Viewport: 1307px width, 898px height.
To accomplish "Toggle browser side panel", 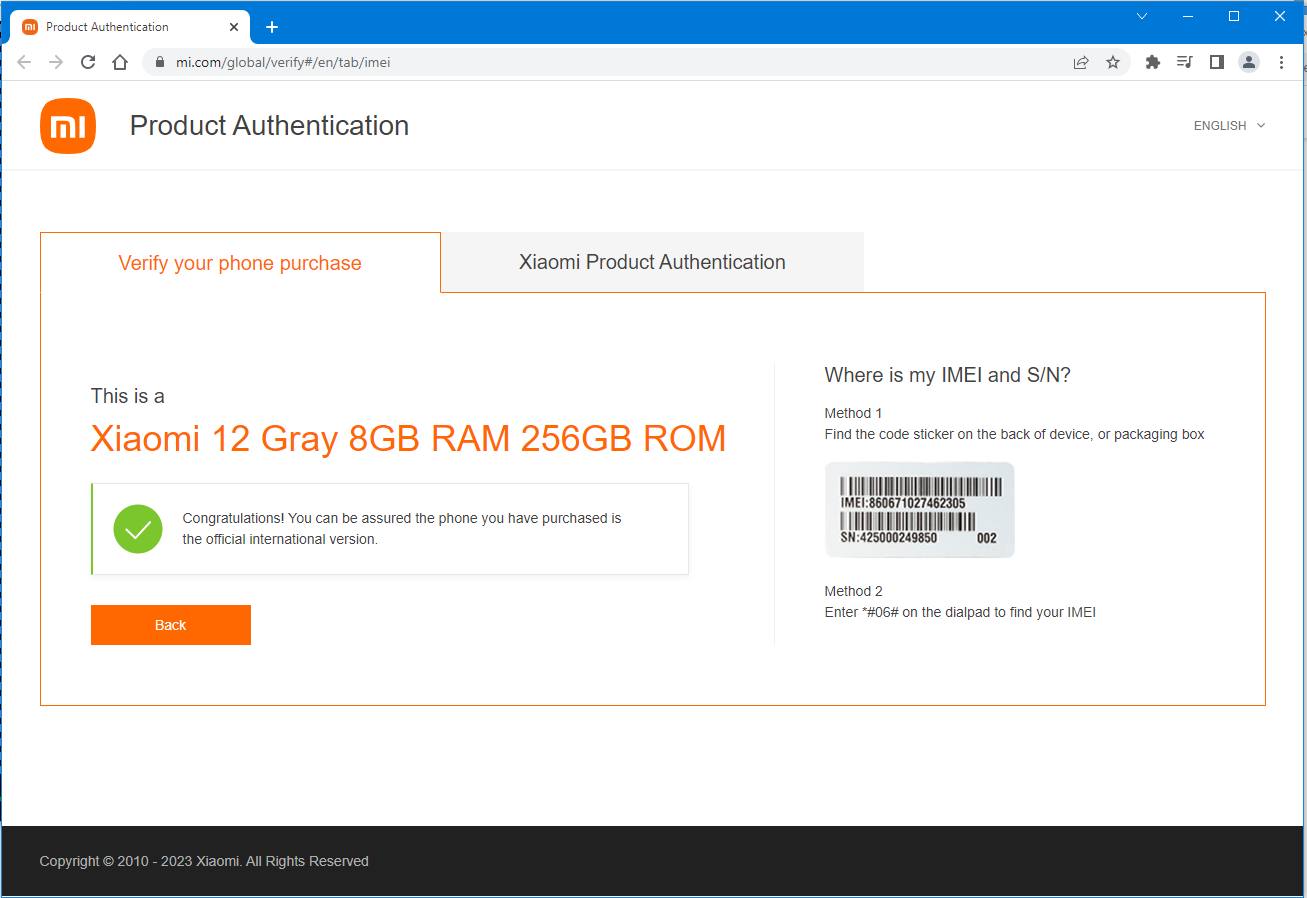I will click(x=1217, y=62).
